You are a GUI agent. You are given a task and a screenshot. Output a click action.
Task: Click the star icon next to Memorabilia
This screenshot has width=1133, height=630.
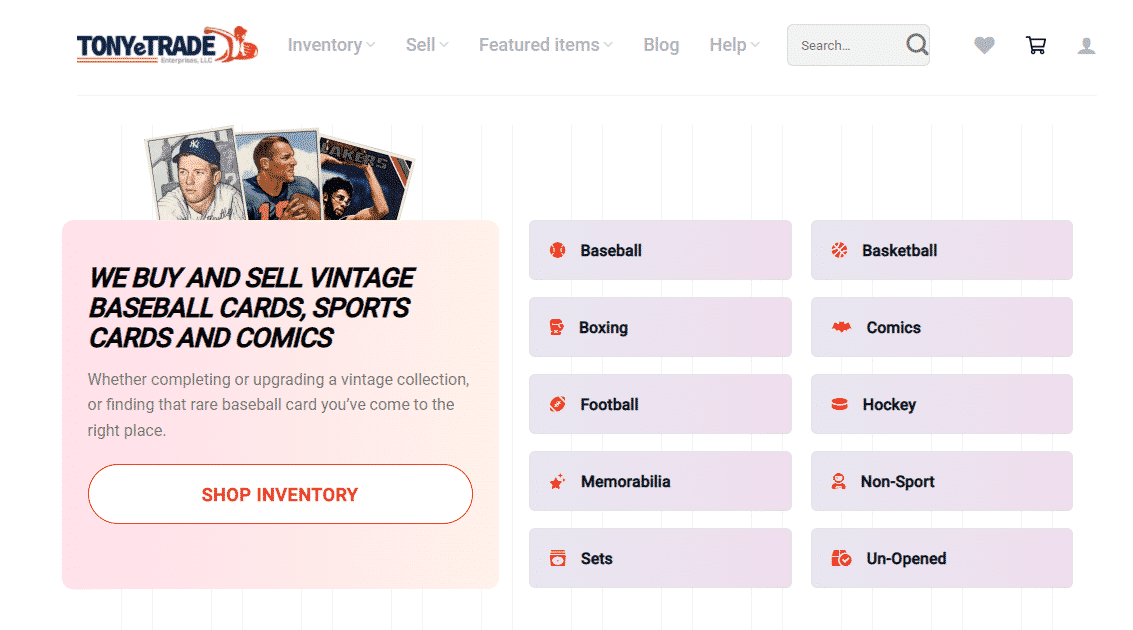[557, 481]
